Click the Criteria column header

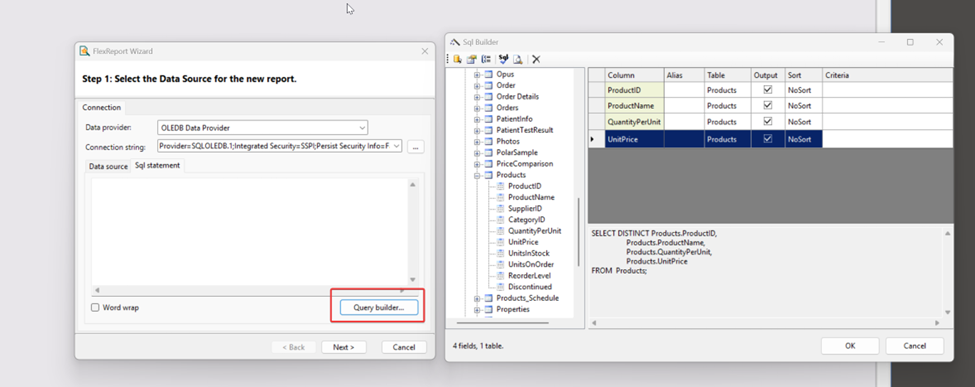point(887,75)
